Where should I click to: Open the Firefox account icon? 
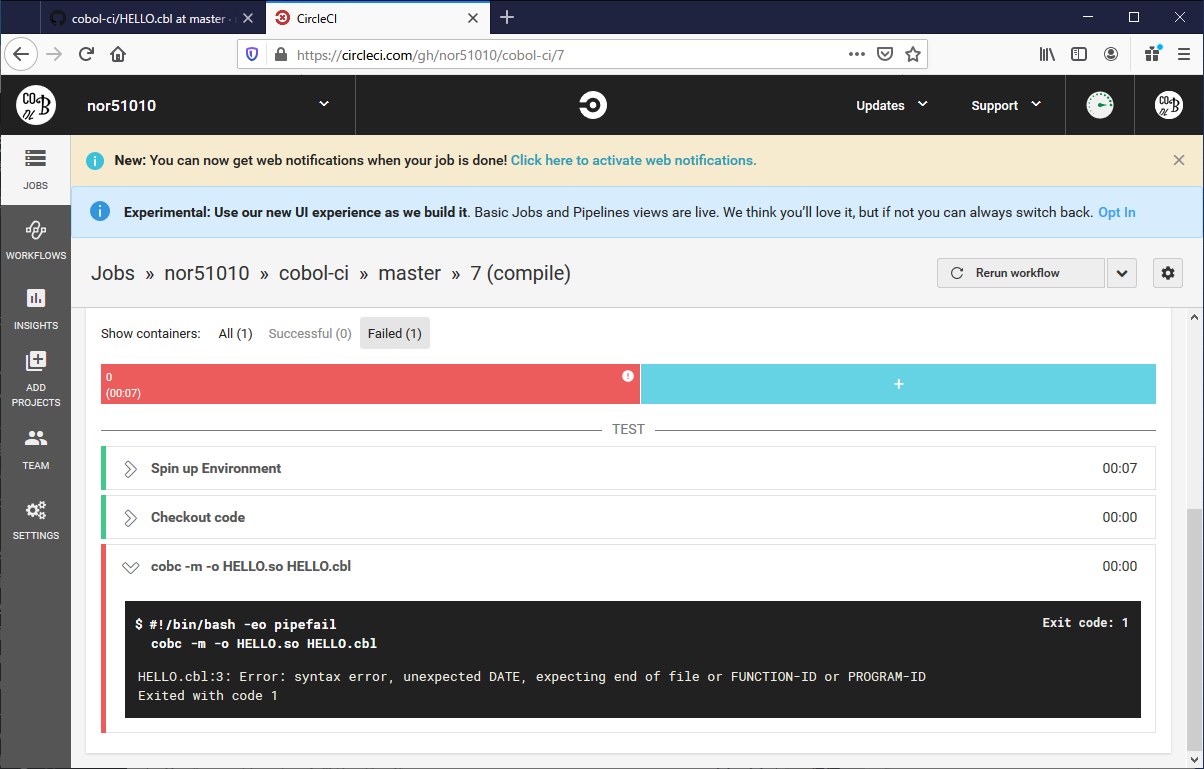(1111, 54)
